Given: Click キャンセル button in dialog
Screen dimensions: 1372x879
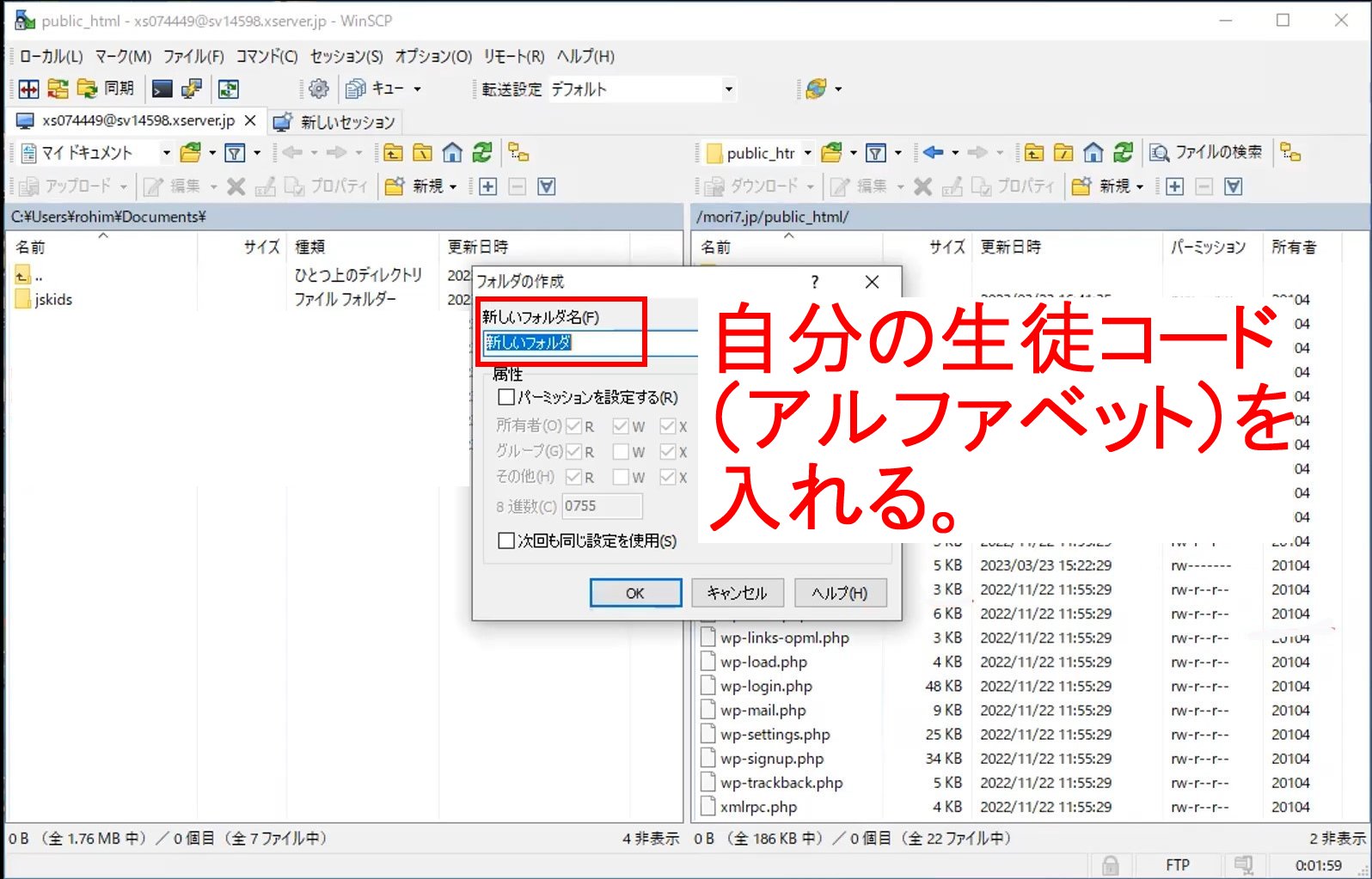Looking at the screenshot, I should [737, 593].
